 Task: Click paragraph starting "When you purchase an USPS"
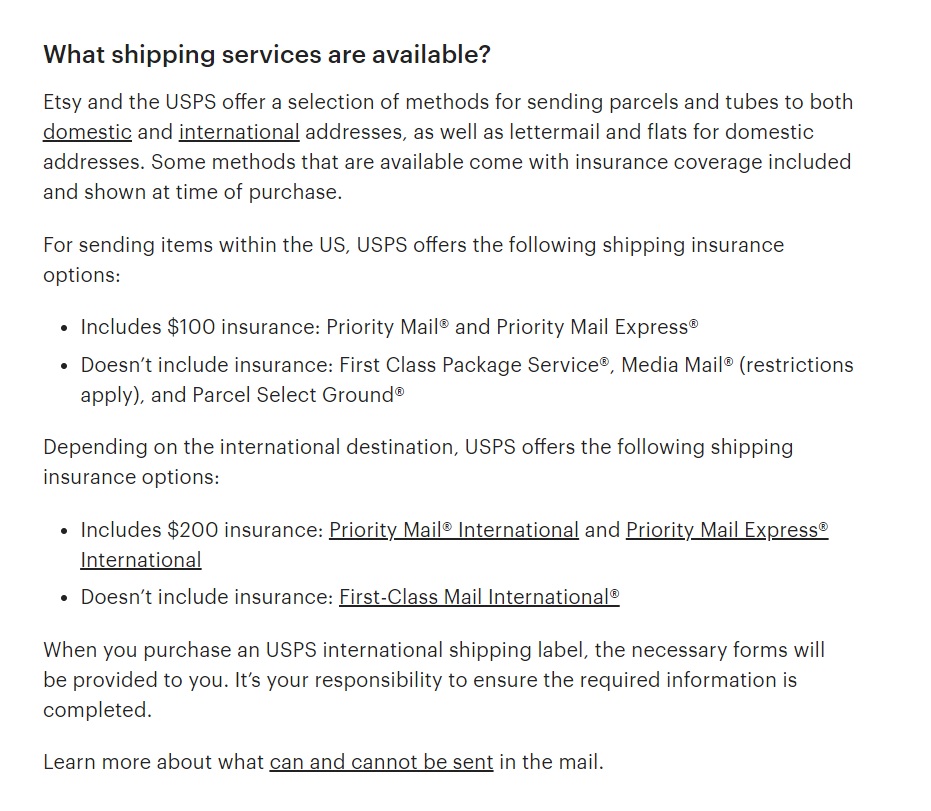[x=433, y=650]
